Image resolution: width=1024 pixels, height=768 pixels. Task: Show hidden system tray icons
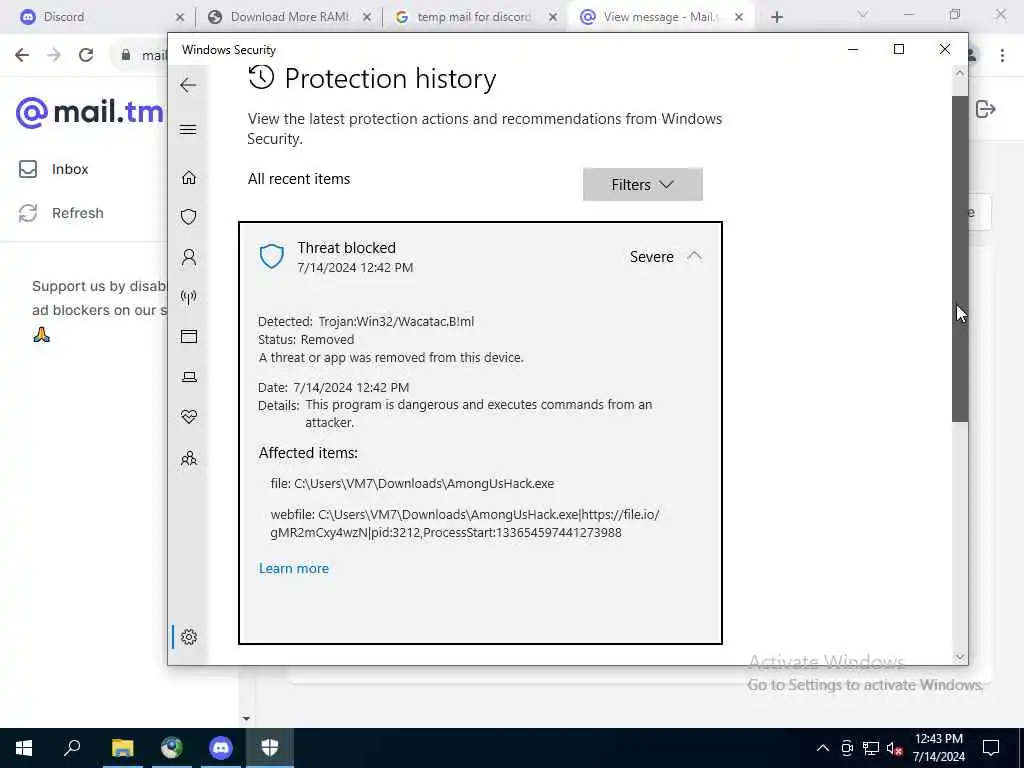(x=823, y=748)
